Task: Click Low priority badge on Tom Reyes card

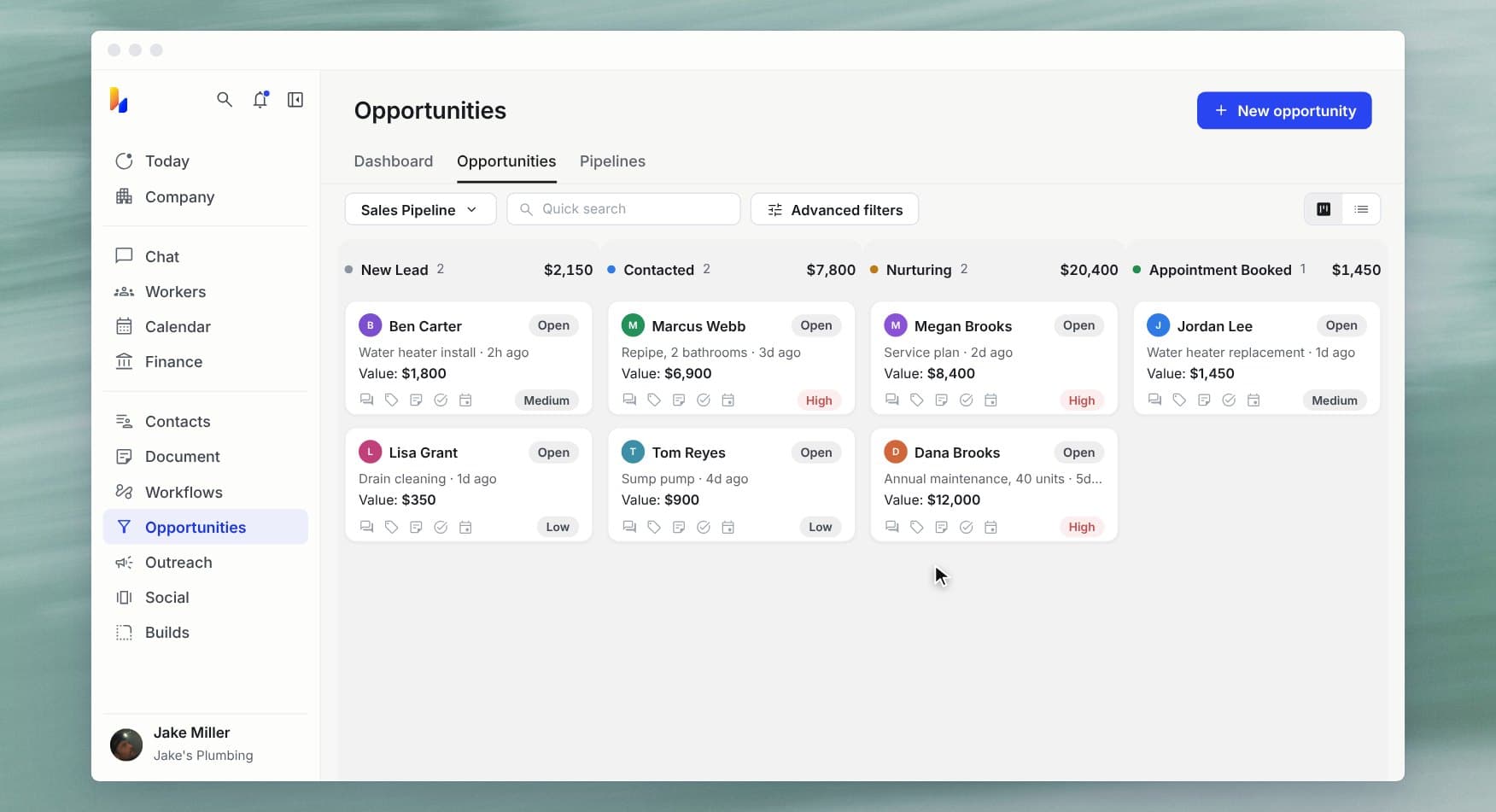Action: point(820,527)
